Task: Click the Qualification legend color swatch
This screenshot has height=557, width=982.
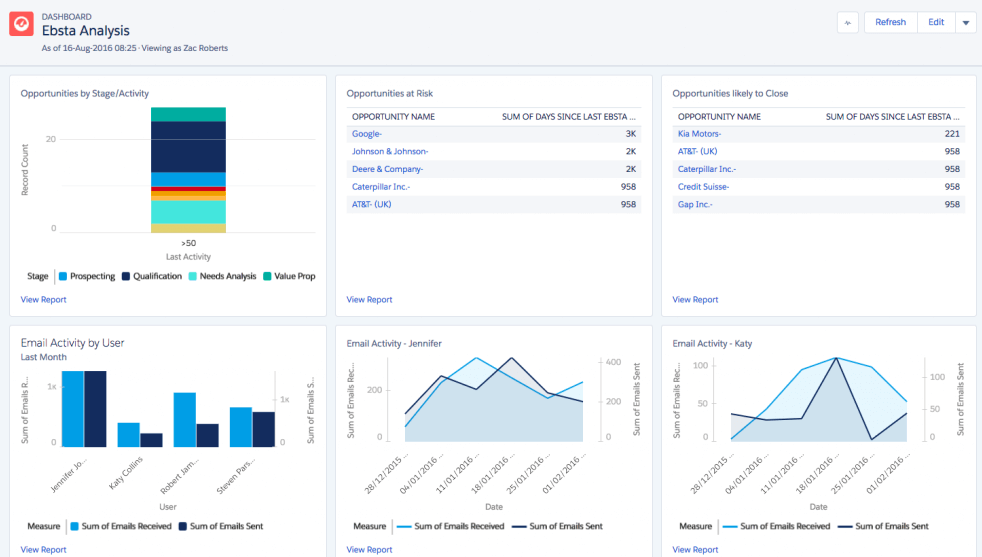Action: [127, 276]
